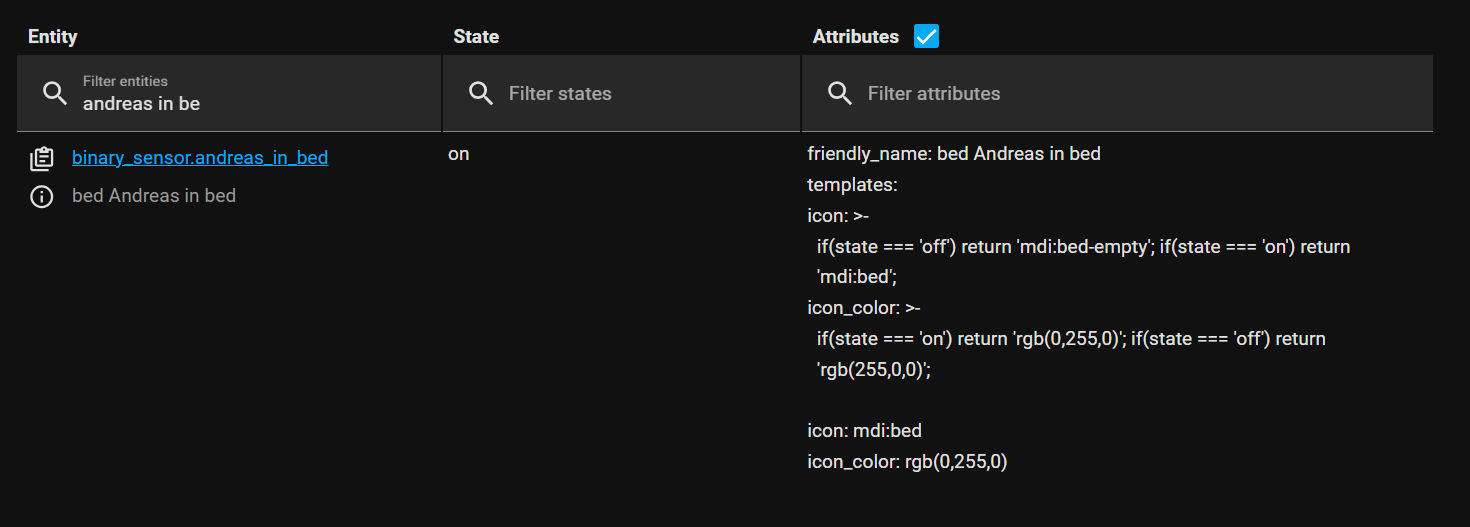
Task: Focus the Filter entities text field
Action: tap(229, 93)
